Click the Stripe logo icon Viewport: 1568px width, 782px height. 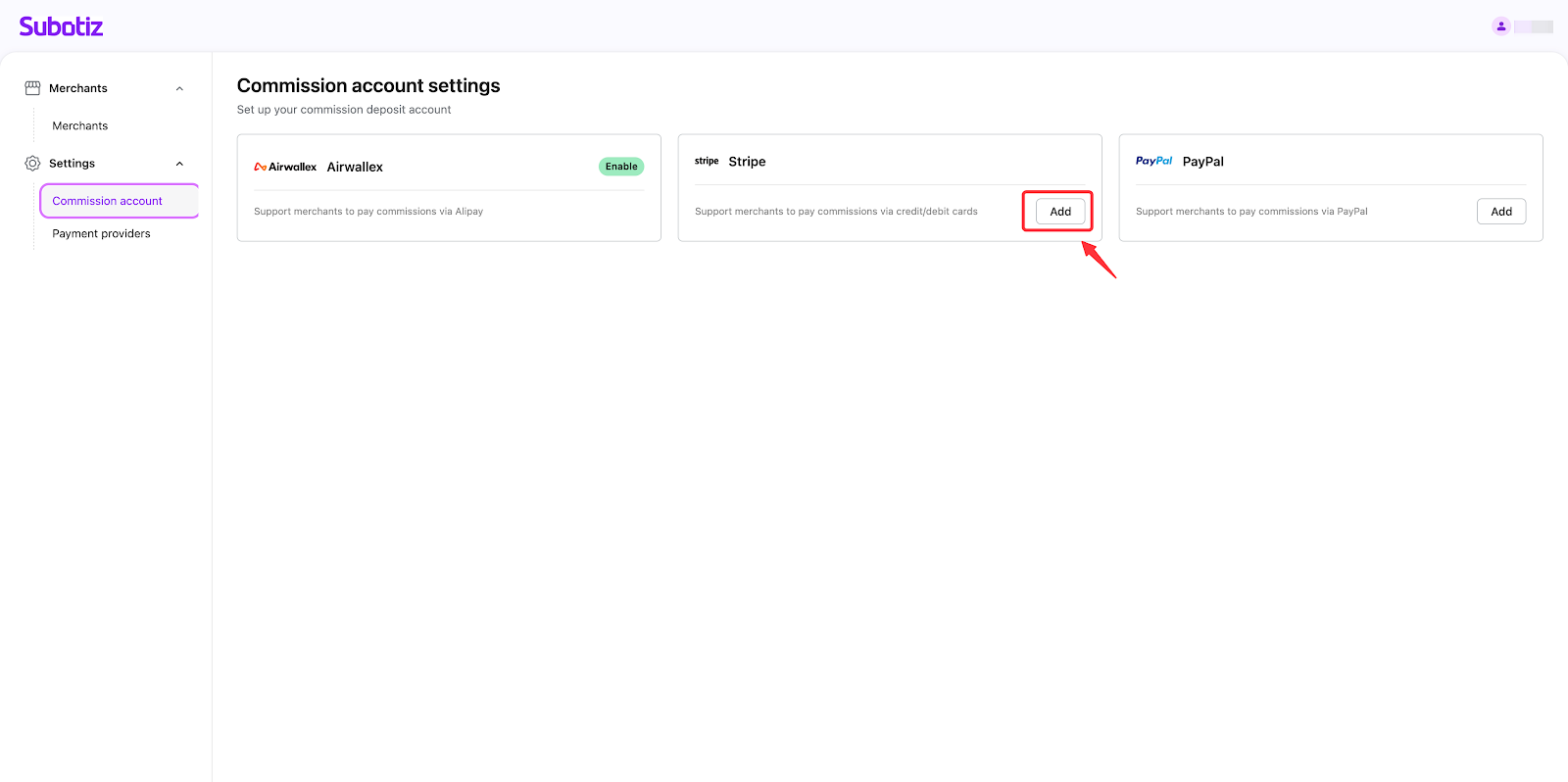[x=707, y=162]
